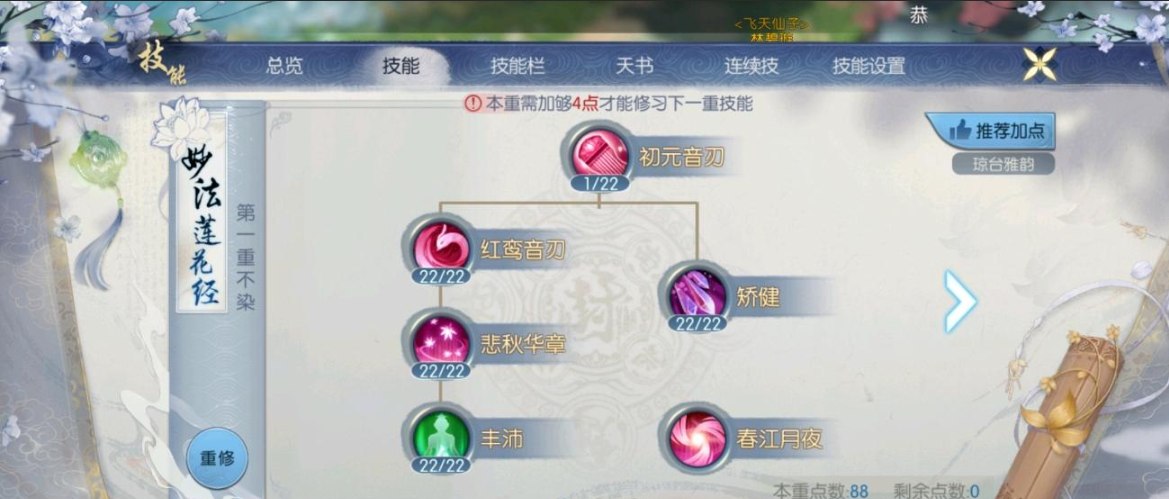Tap the green 丰沛 skill icon
The image size is (1169, 499).
pyautogui.click(x=441, y=436)
